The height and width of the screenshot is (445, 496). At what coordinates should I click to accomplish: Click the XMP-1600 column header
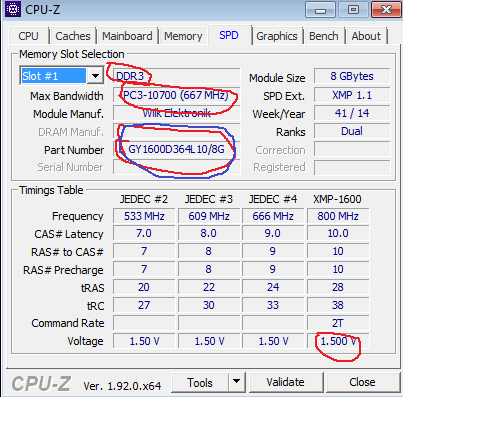(337, 199)
